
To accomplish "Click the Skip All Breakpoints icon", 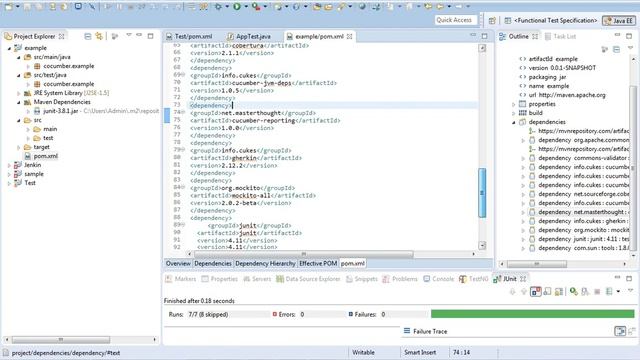I will click(92, 6).
